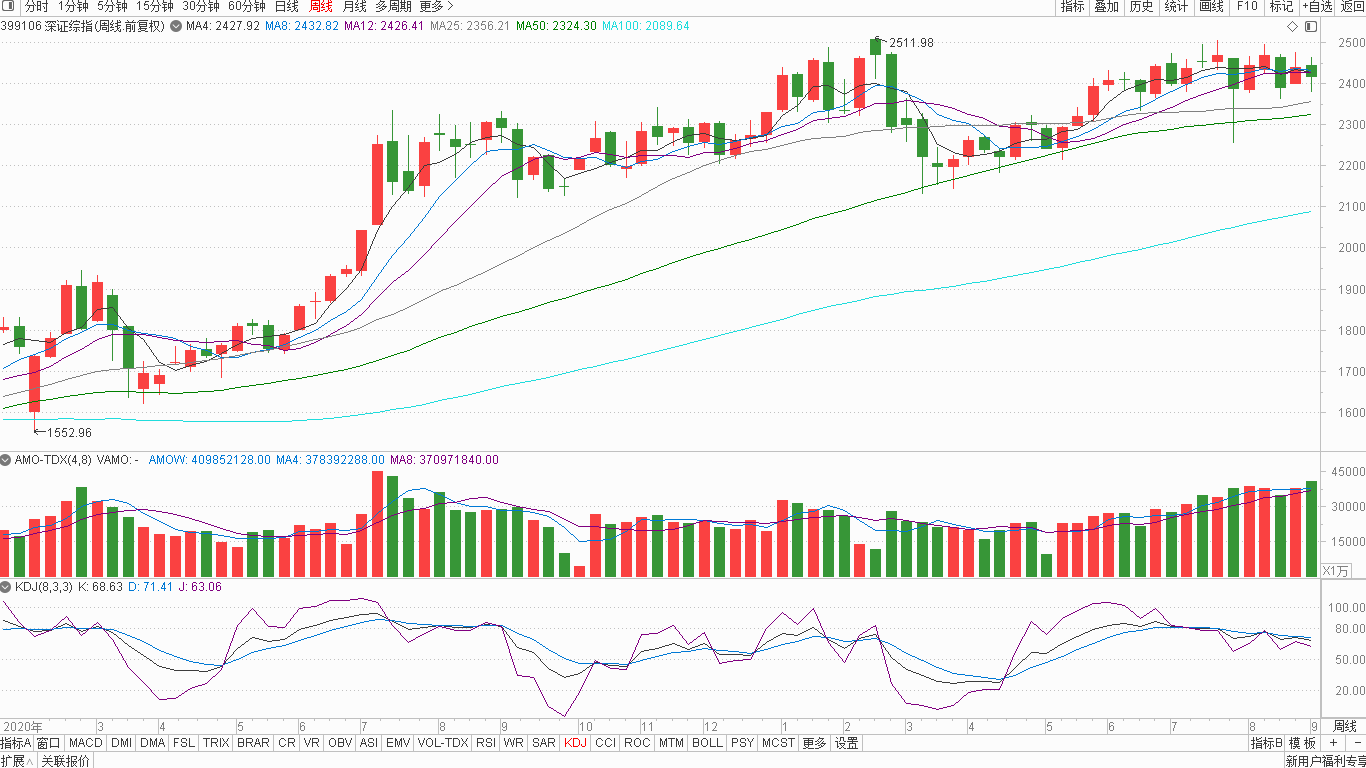Open the 历史 history button
The width and height of the screenshot is (1366, 768).
click(1141, 6)
